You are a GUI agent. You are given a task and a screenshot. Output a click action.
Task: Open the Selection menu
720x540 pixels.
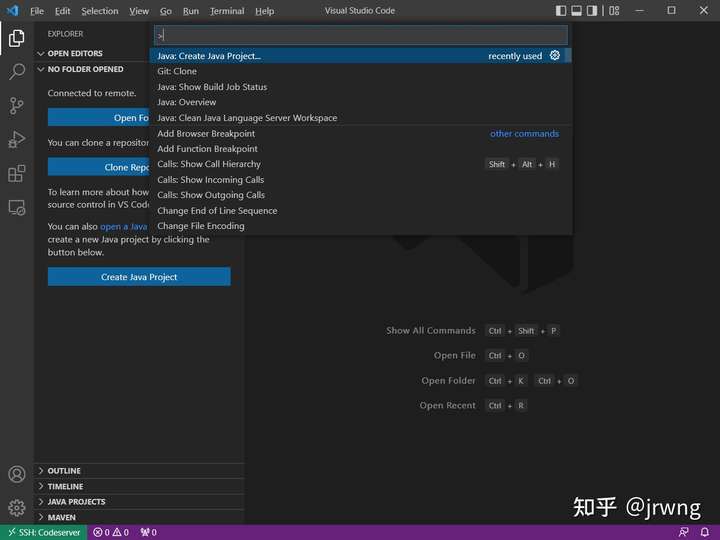100,11
